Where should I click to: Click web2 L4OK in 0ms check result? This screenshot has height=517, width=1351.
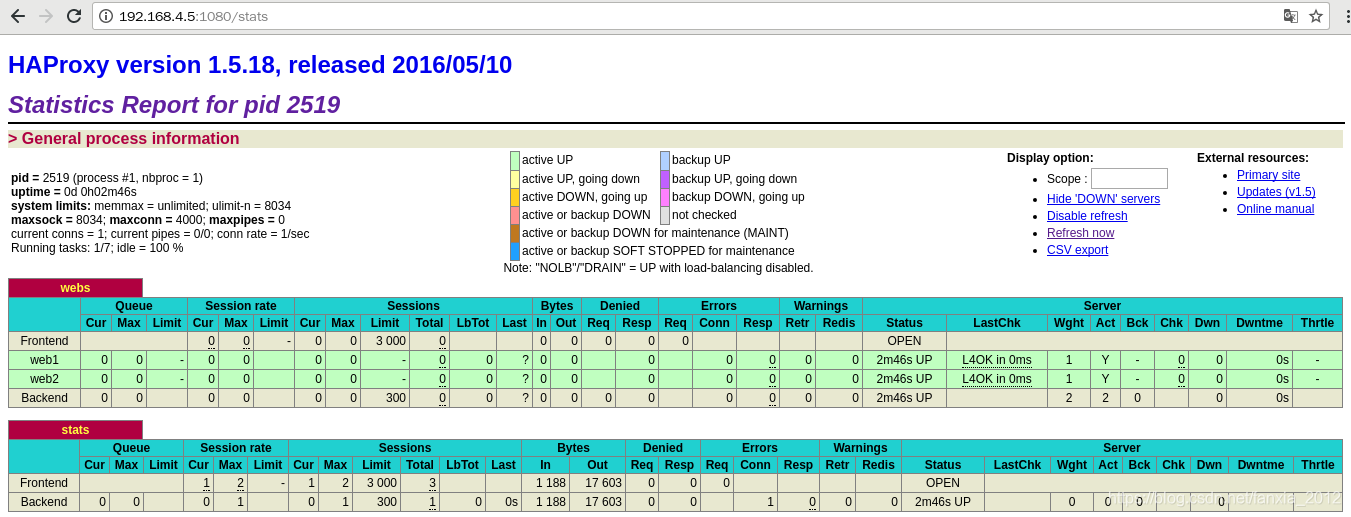click(x=997, y=379)
